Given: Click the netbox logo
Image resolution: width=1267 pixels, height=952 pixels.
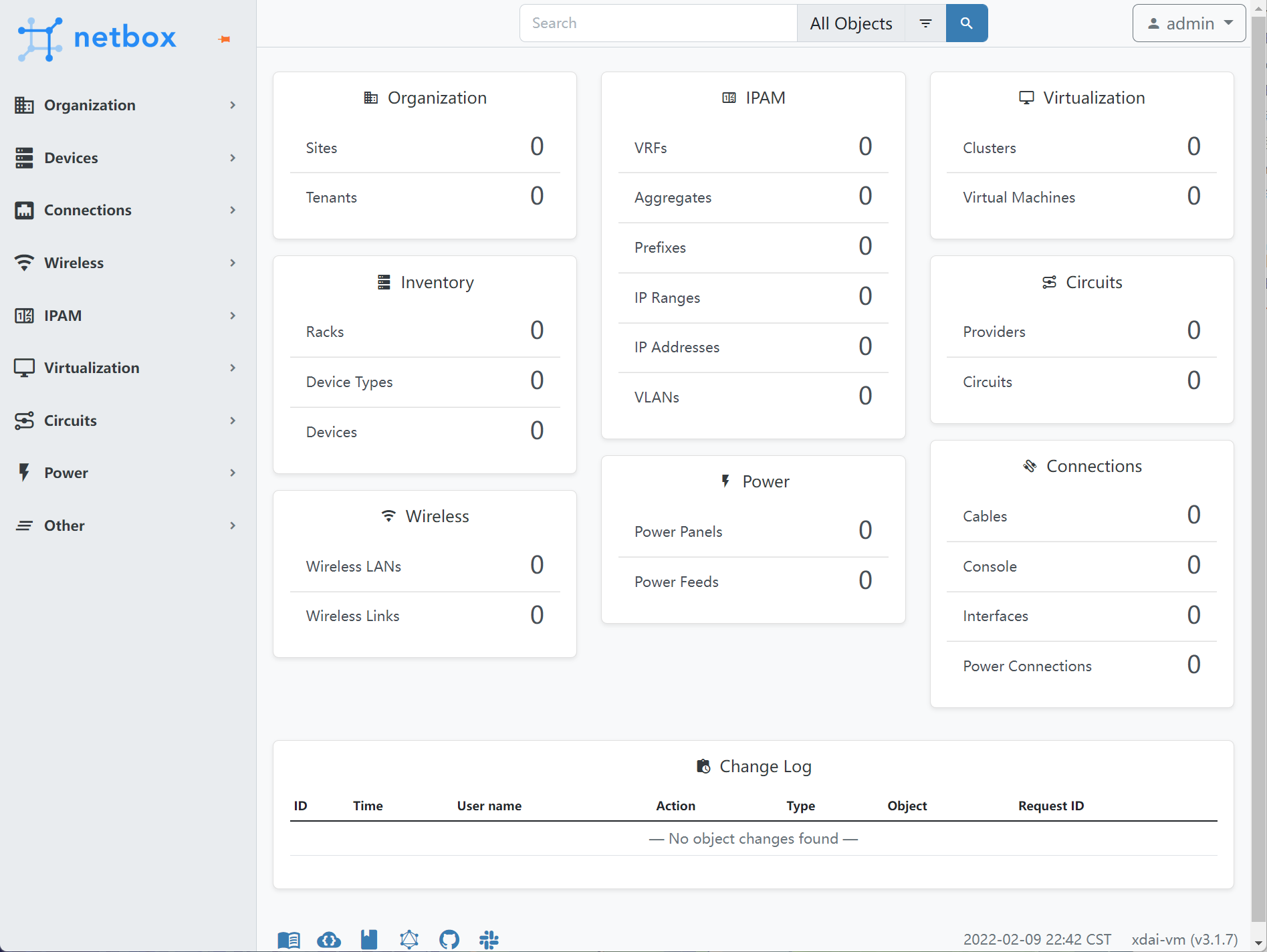Looking at the screenshot, I should [98, 38].
